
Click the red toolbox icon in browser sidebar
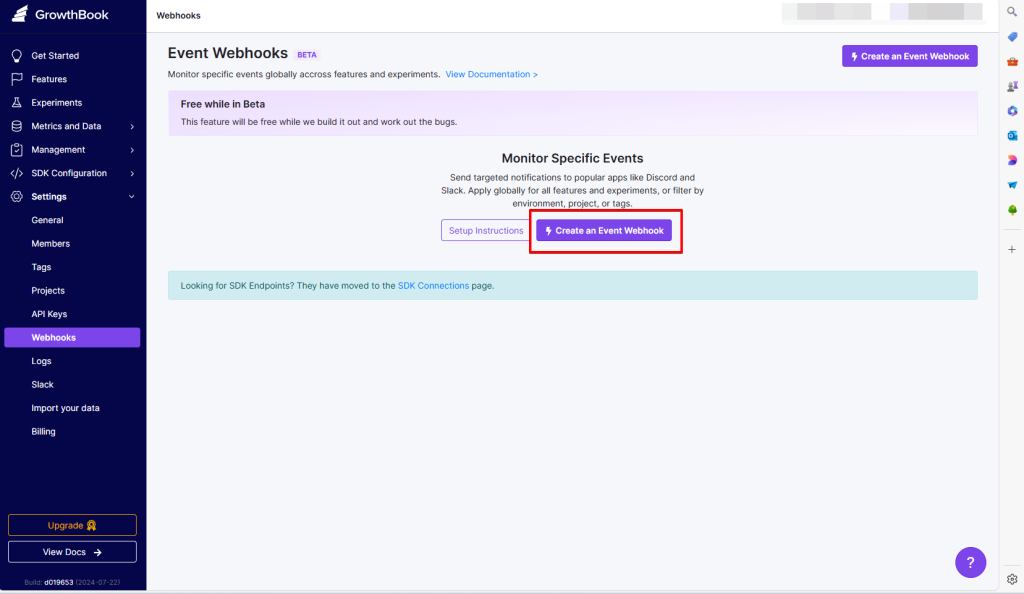[x=1012, y=61]
